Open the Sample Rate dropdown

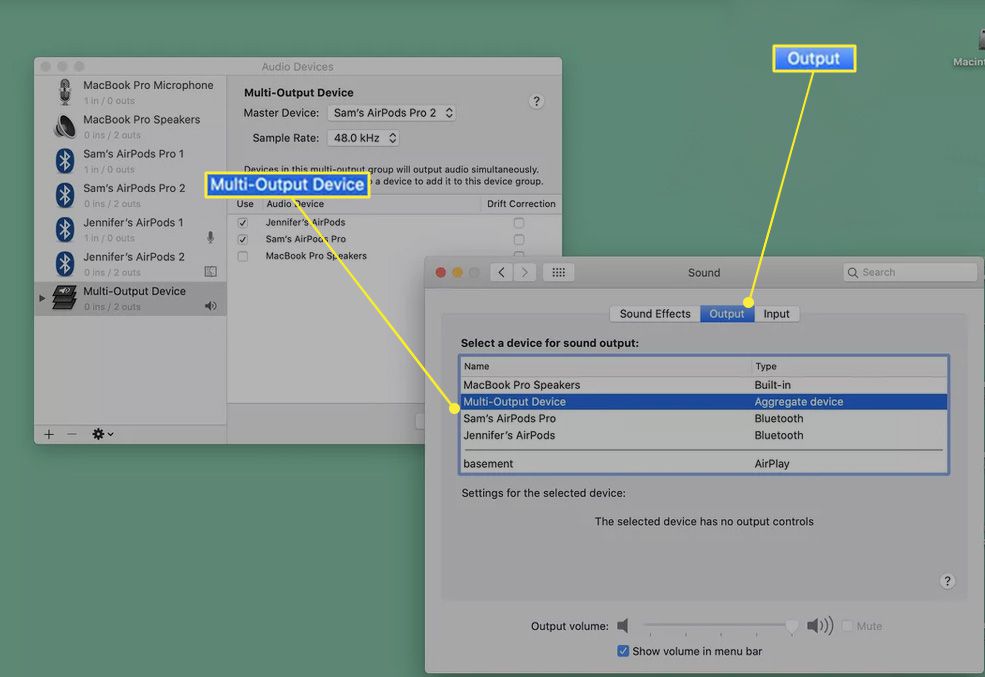click(x=363, y=138)
